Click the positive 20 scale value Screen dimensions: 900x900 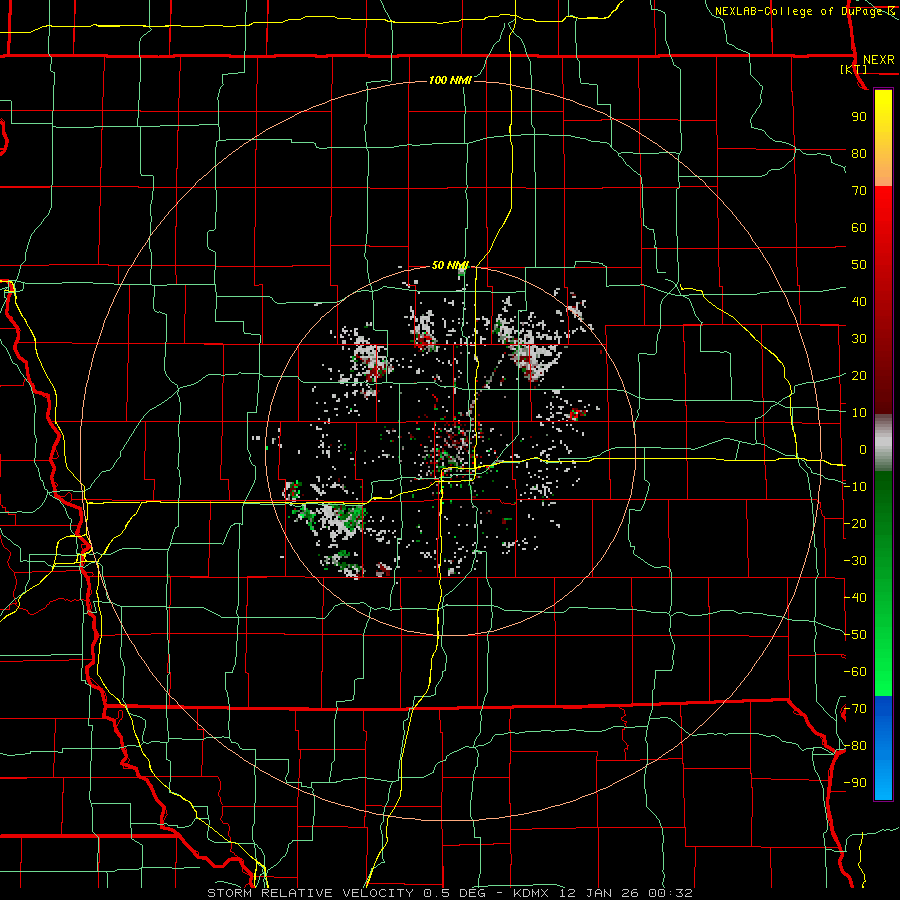tap(859, 375)
